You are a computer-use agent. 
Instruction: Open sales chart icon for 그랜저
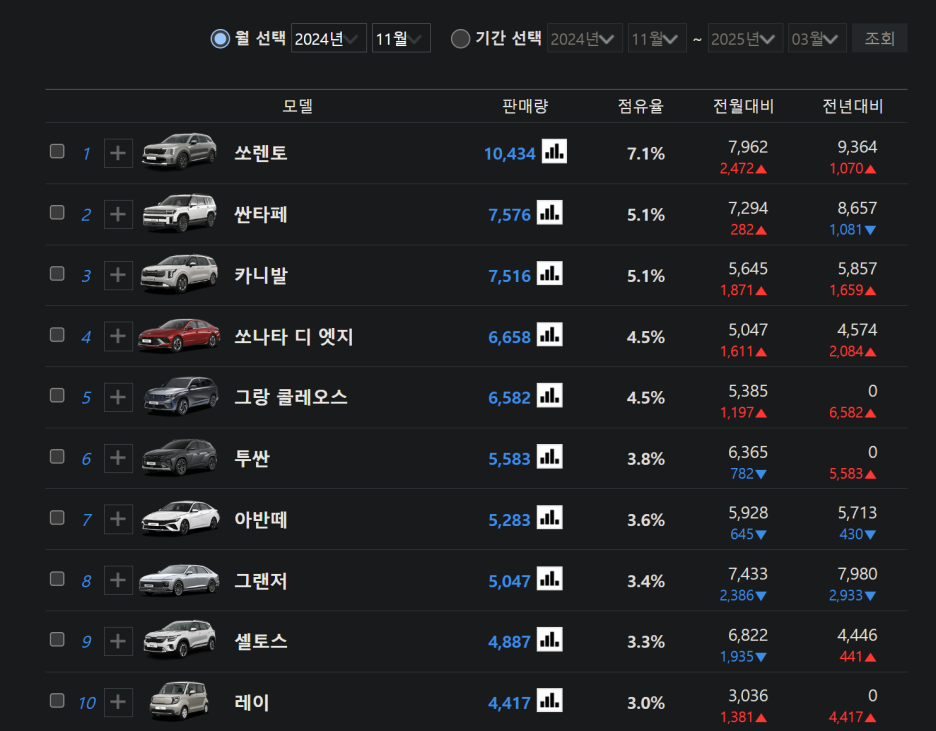549,579
